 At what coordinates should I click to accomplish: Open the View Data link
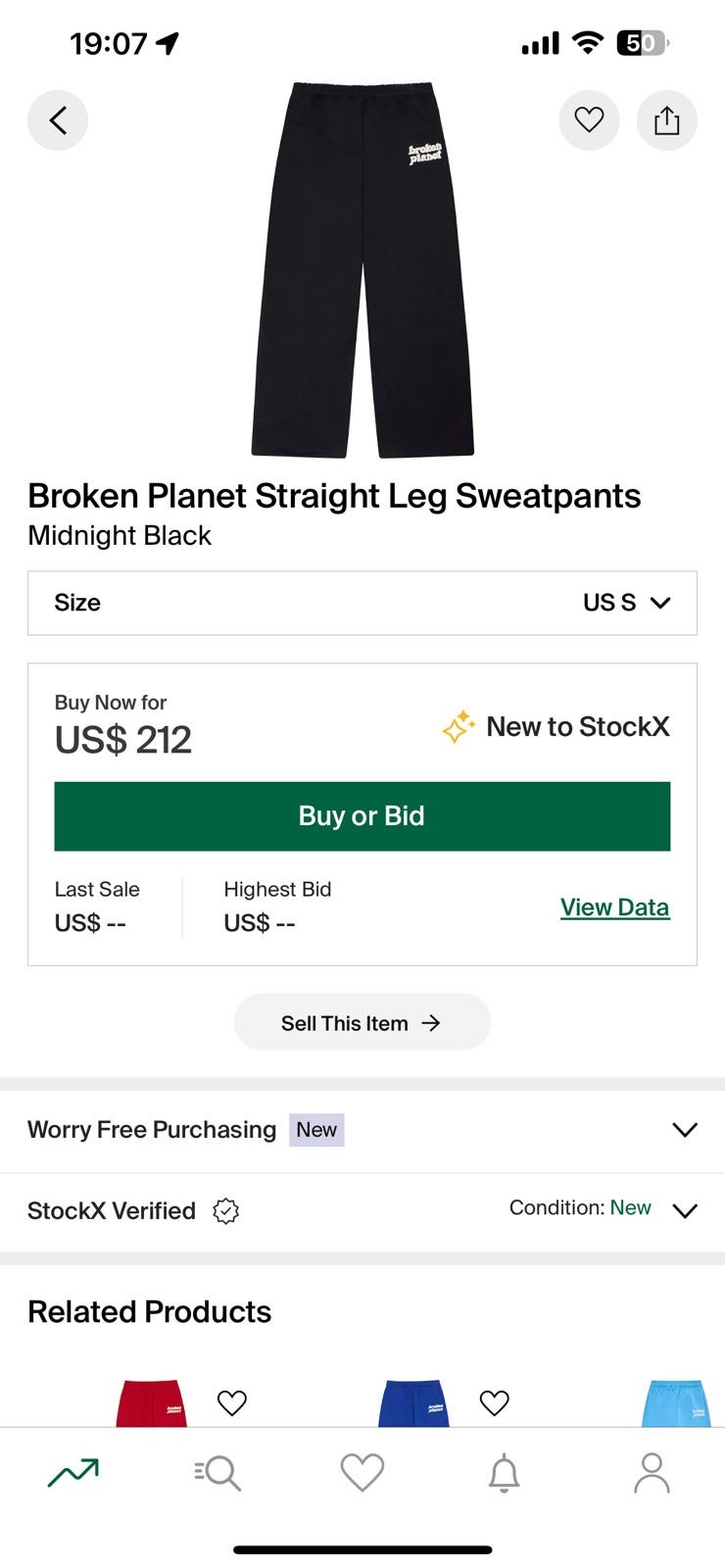point(614,907)
